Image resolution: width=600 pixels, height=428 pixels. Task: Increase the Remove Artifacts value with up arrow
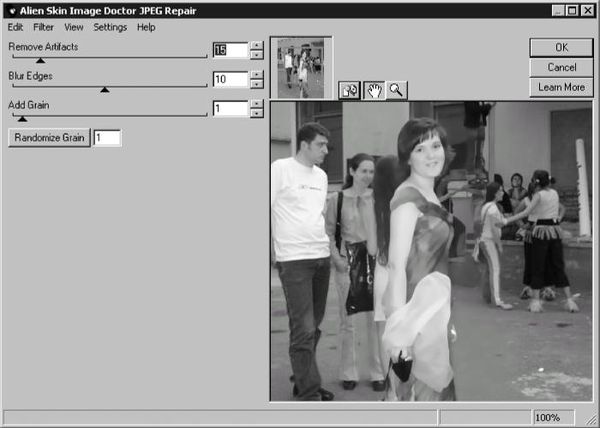coord(257,45)
